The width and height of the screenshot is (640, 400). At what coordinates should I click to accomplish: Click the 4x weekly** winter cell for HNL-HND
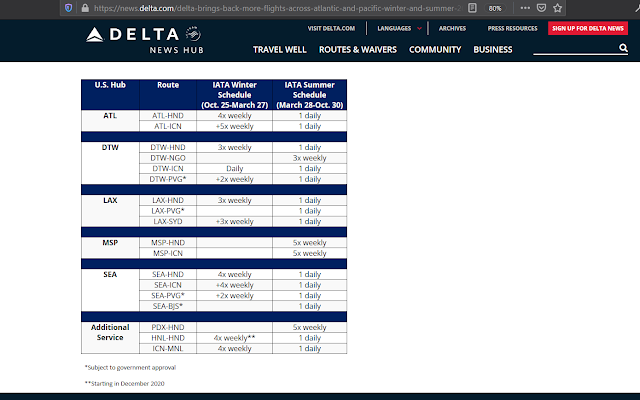(234, 338)
